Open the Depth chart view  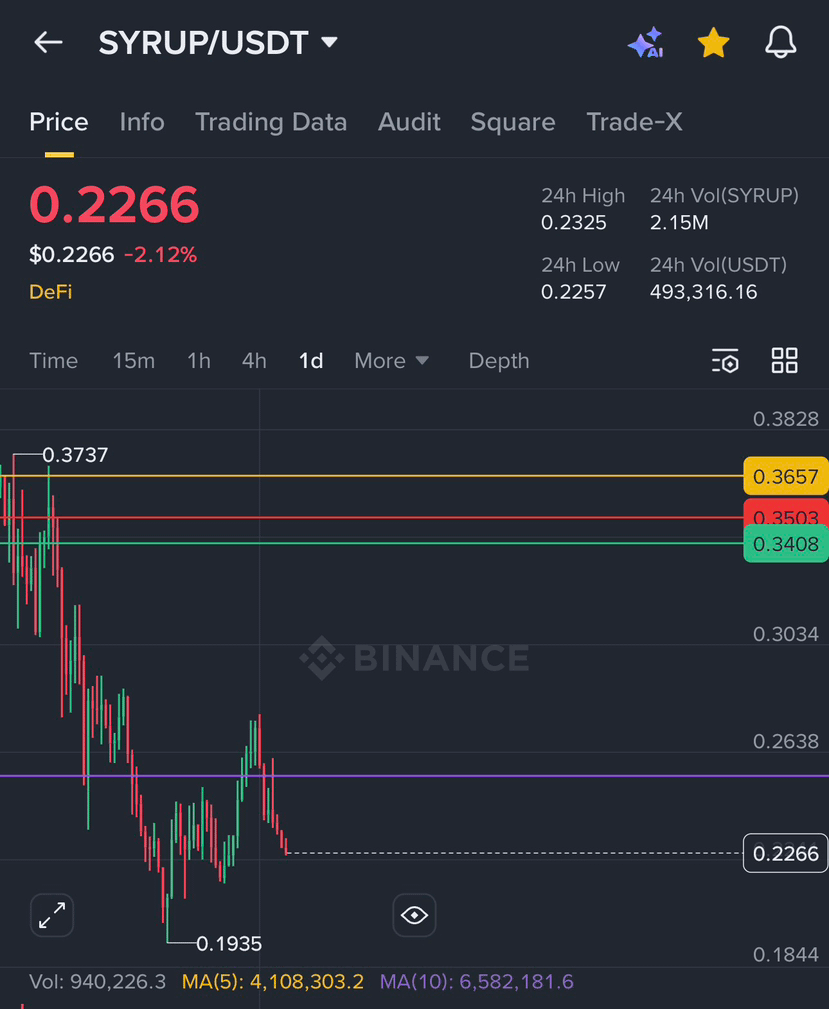[499, 361]
